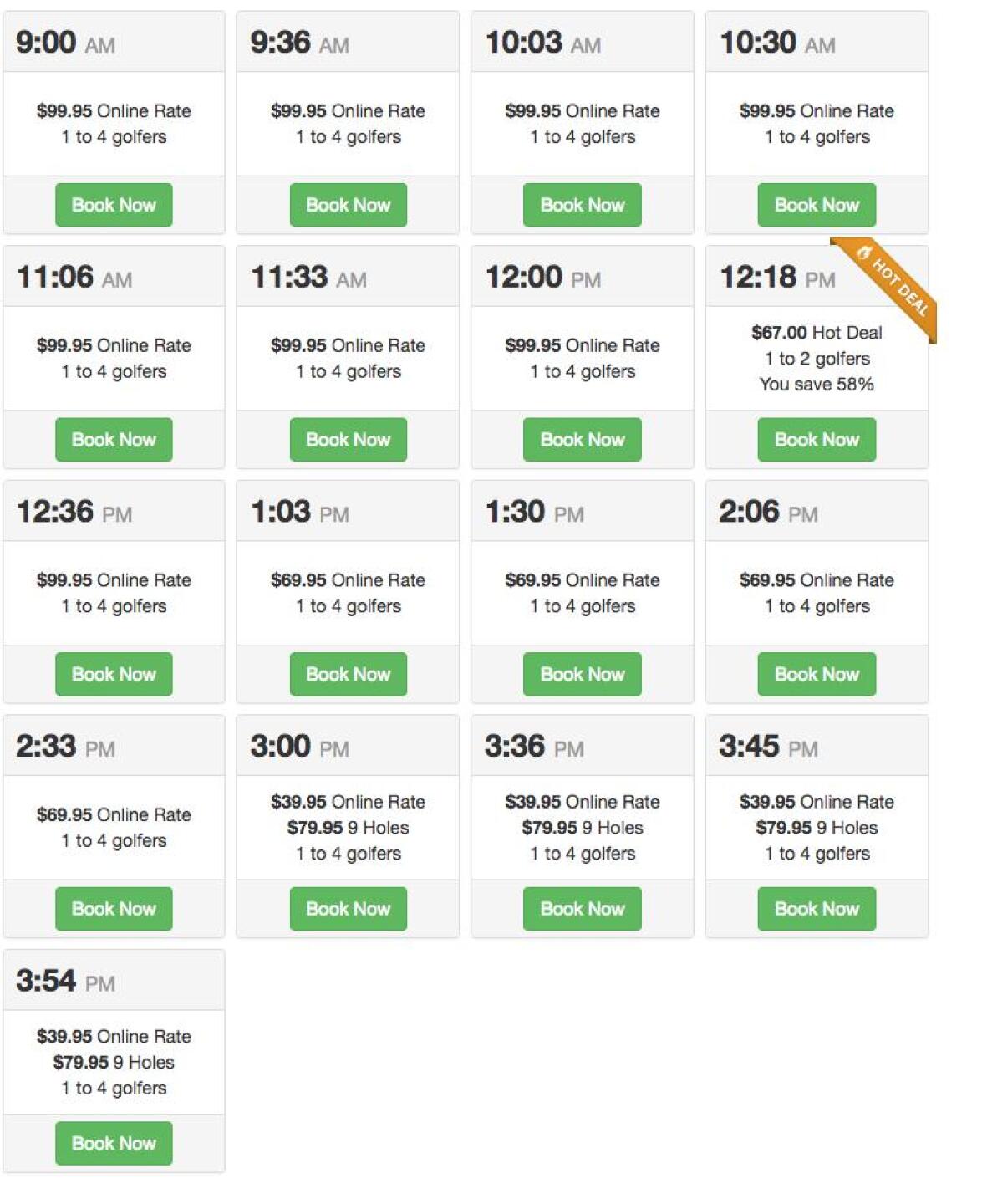Book the 12:00 PM tee time

(x=583, y=440)
